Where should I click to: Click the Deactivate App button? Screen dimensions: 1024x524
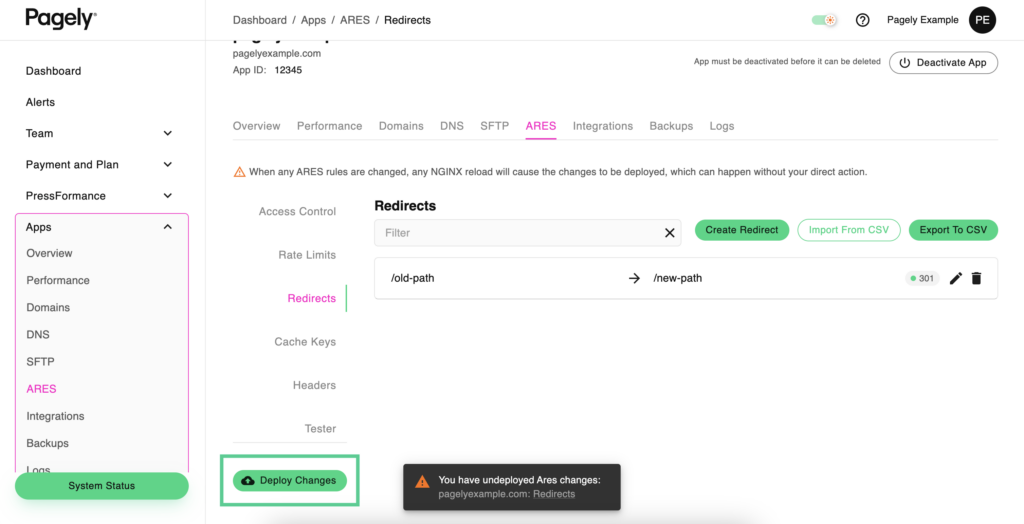(944, 63)
